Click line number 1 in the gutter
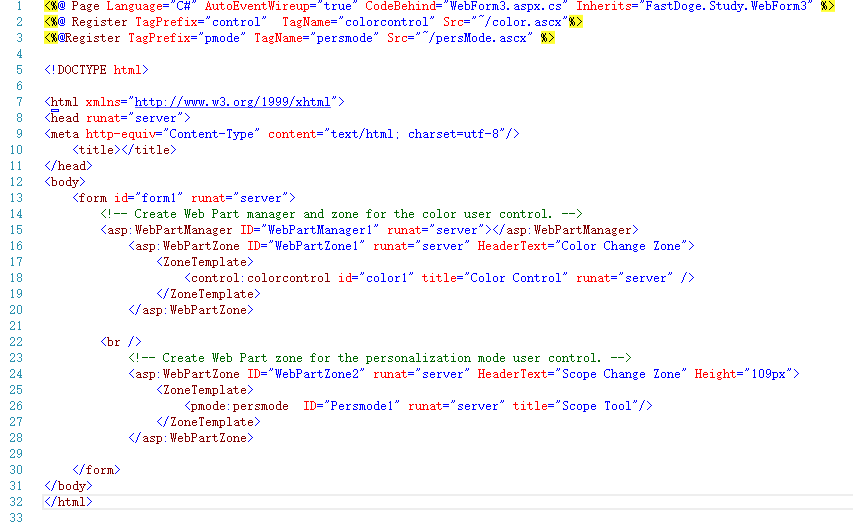Screen dimensions: 853x525 (x=19, y=6)
